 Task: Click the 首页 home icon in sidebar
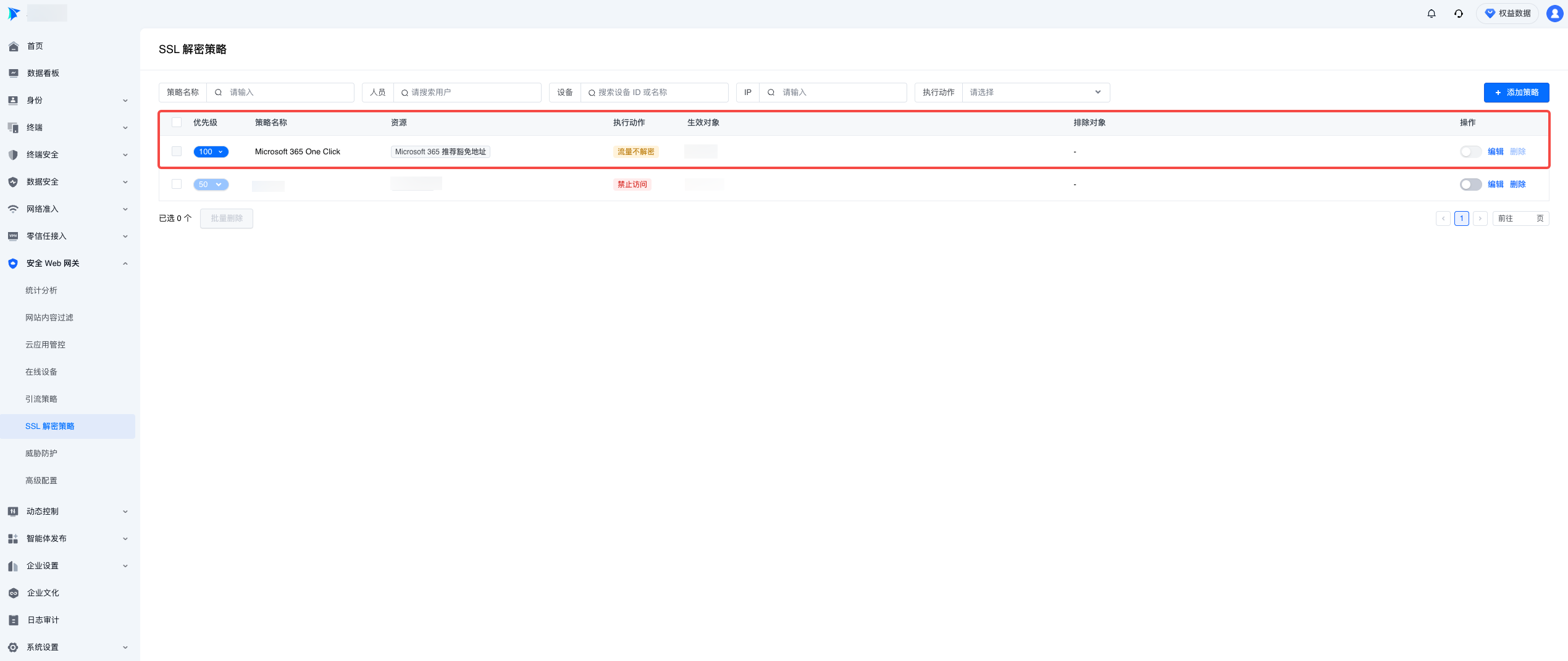[13, 46]
